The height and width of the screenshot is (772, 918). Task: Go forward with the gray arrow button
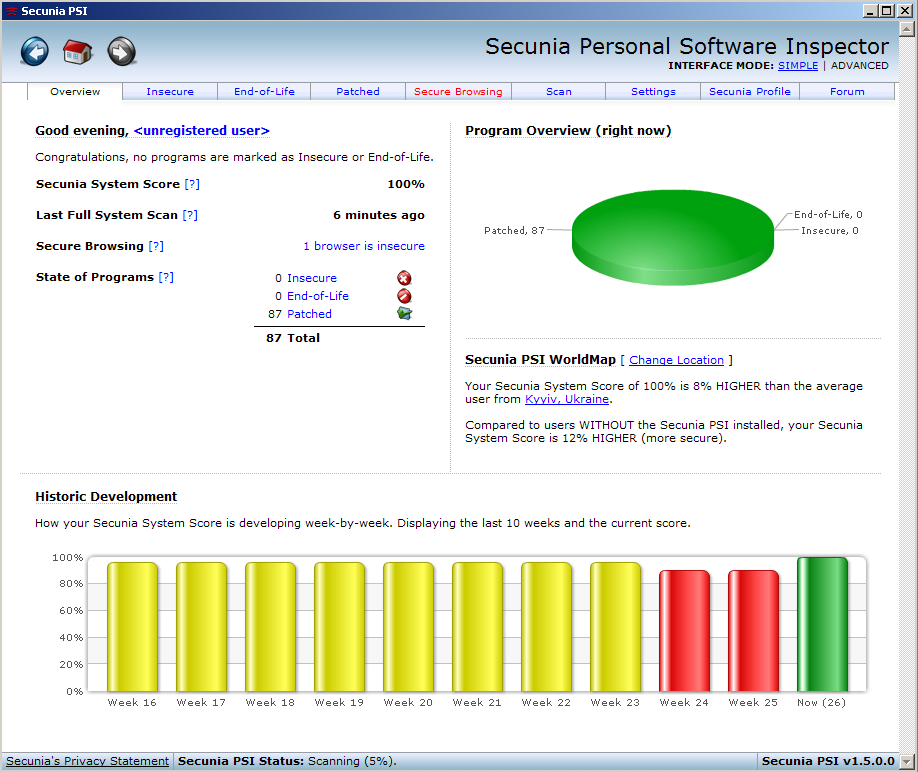(122, 52)
